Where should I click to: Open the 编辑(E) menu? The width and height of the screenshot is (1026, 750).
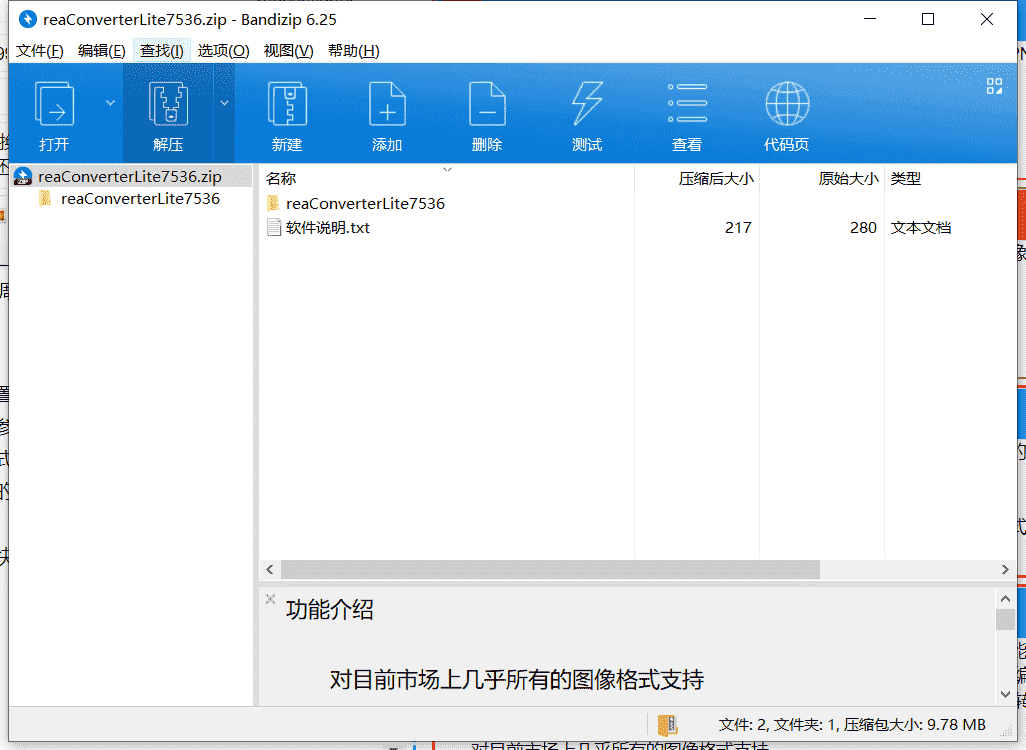101,50
